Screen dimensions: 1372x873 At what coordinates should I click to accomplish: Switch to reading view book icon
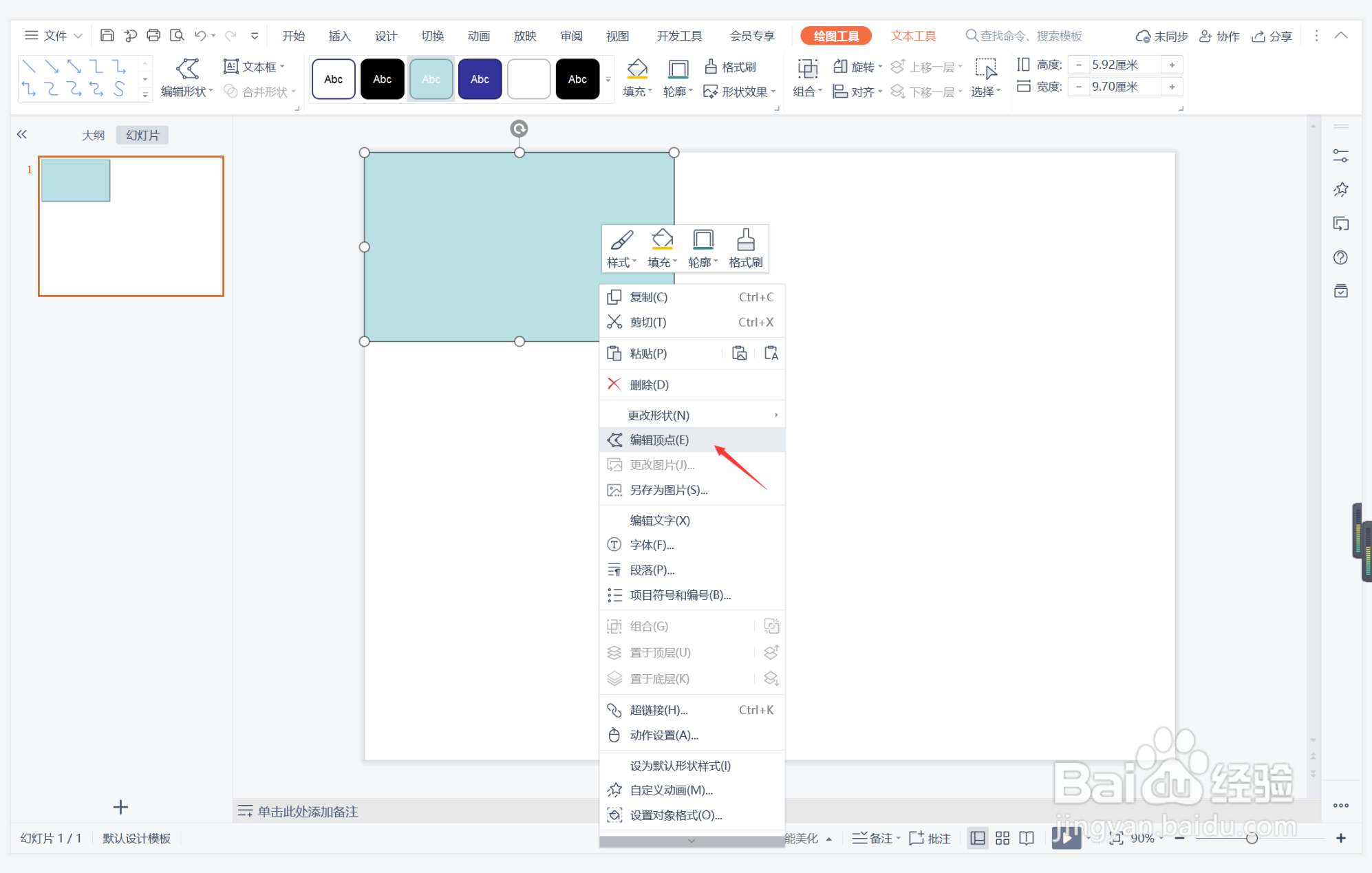1027,838
